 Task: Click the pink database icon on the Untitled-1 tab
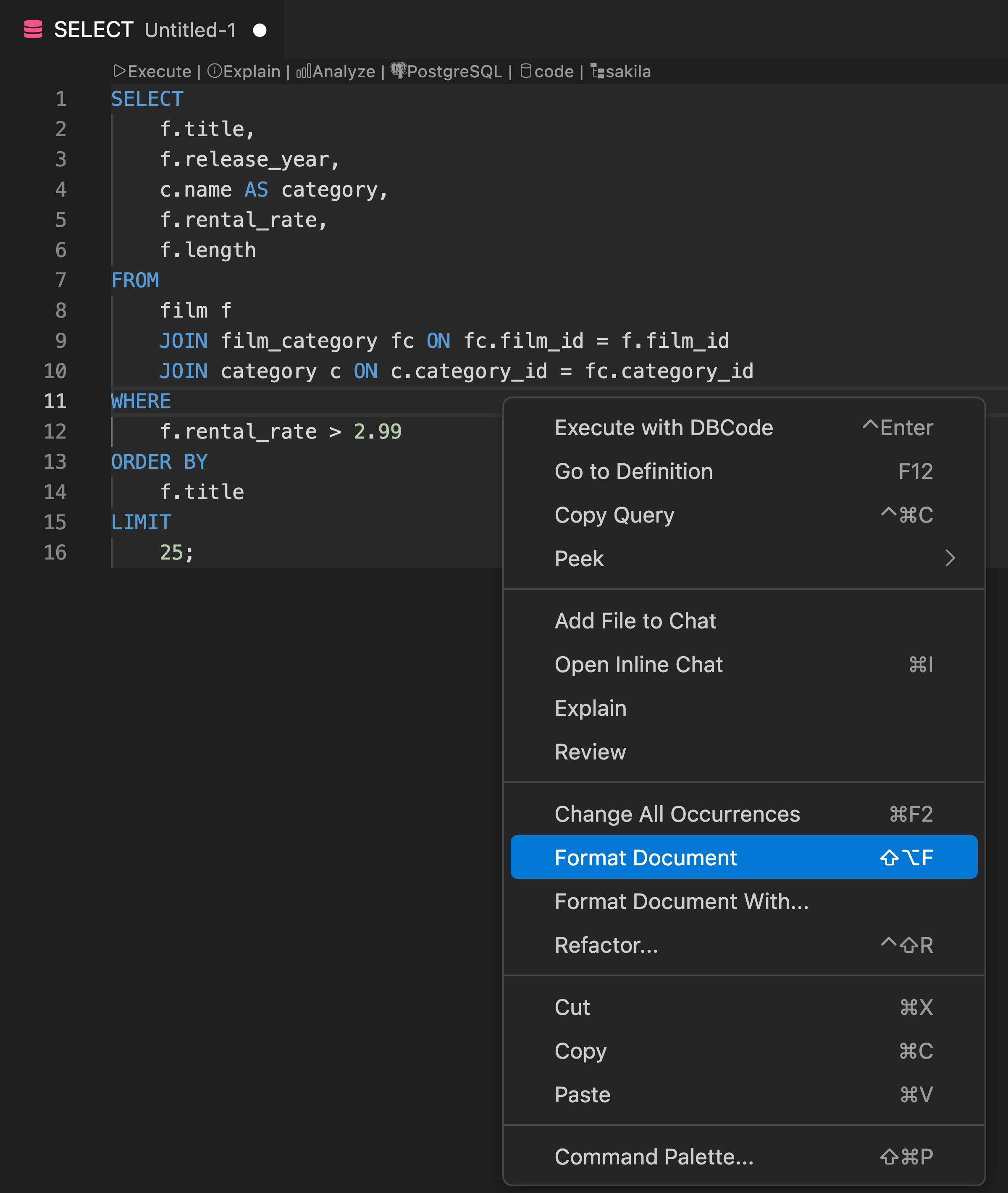click(x=33, y=30)
